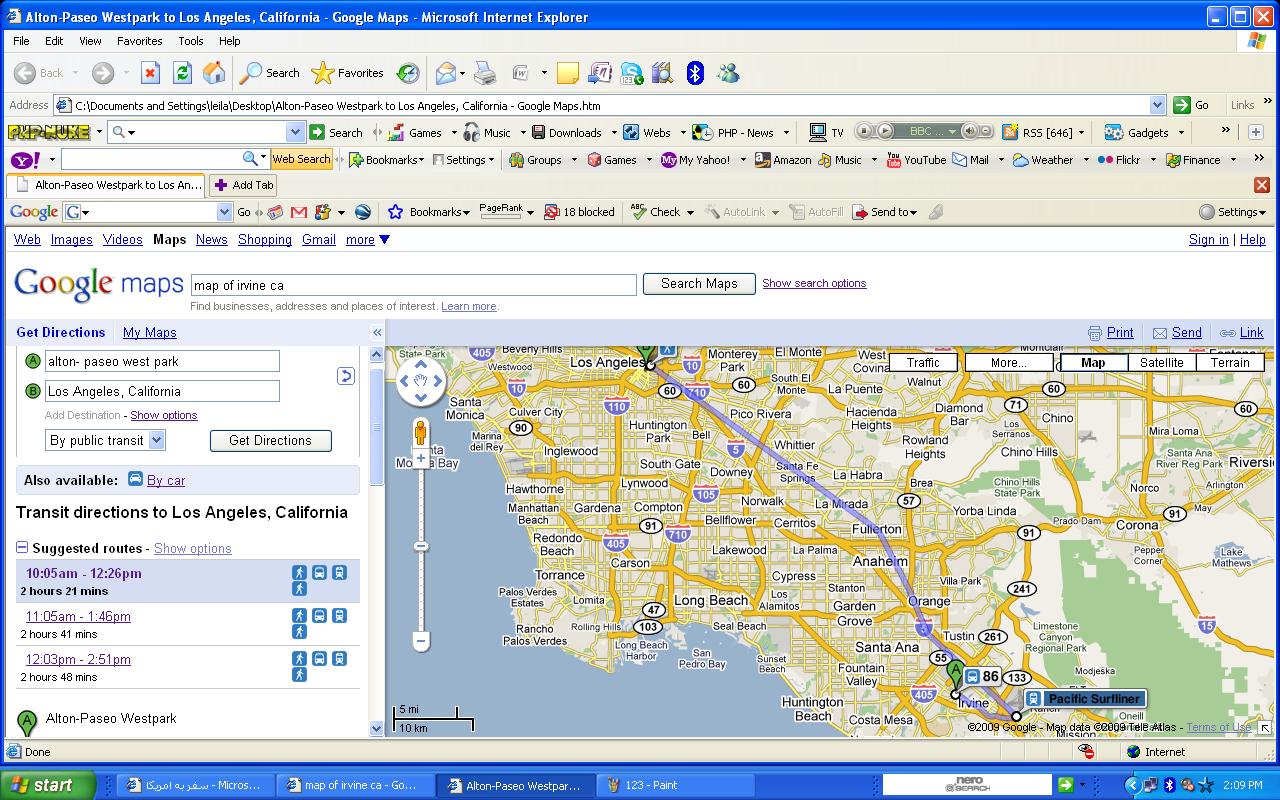Click the Los Angeles, California destination field
This screenshot has width=1280, height=800.
point(162,391)
